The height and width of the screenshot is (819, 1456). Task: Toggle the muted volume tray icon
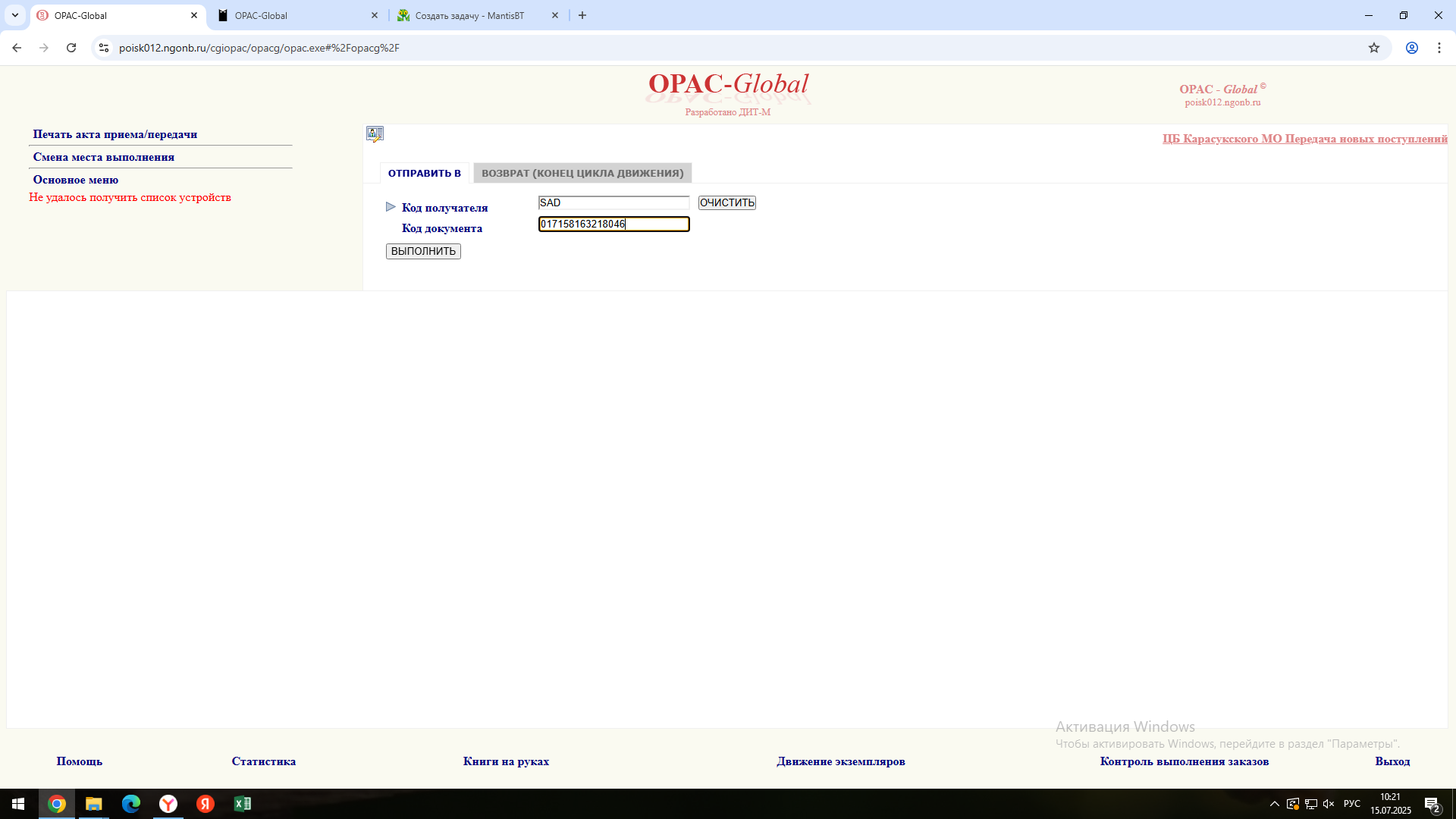pyautogui.click(x=1329, y=804)
